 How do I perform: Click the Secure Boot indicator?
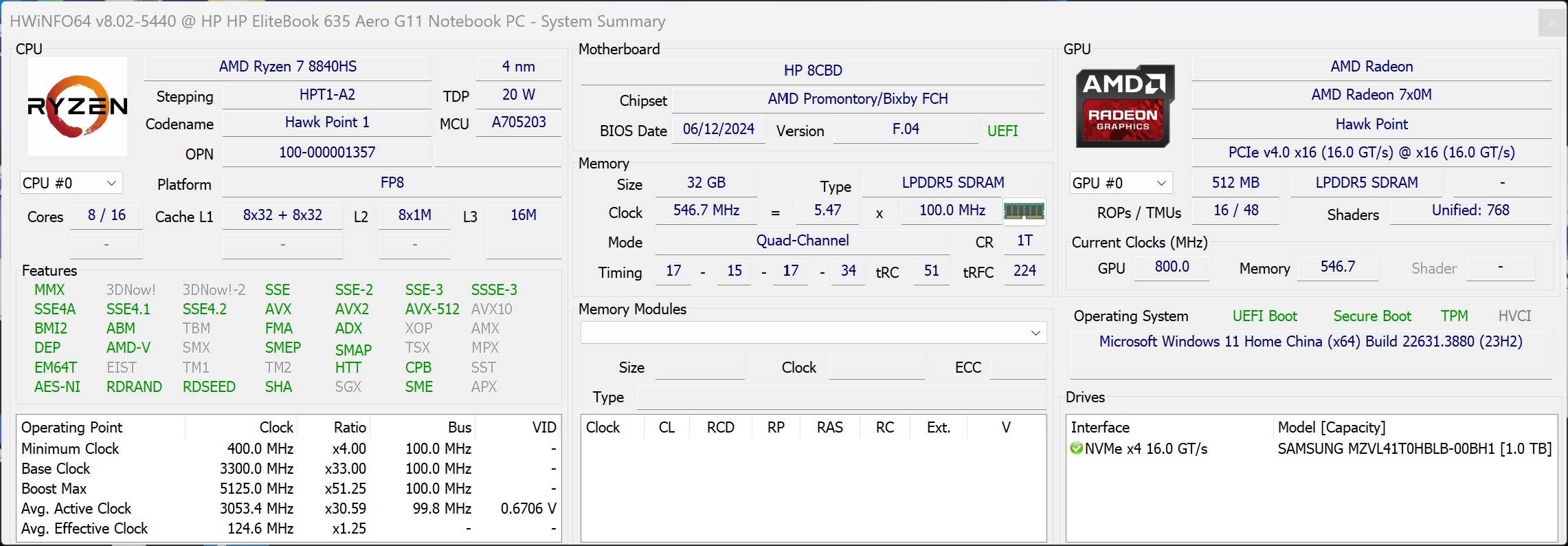1371,316
